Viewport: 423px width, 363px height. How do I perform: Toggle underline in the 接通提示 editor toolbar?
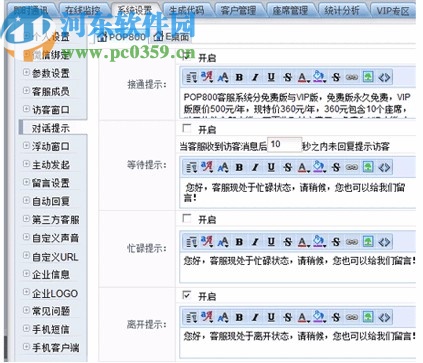coord(271,77)
